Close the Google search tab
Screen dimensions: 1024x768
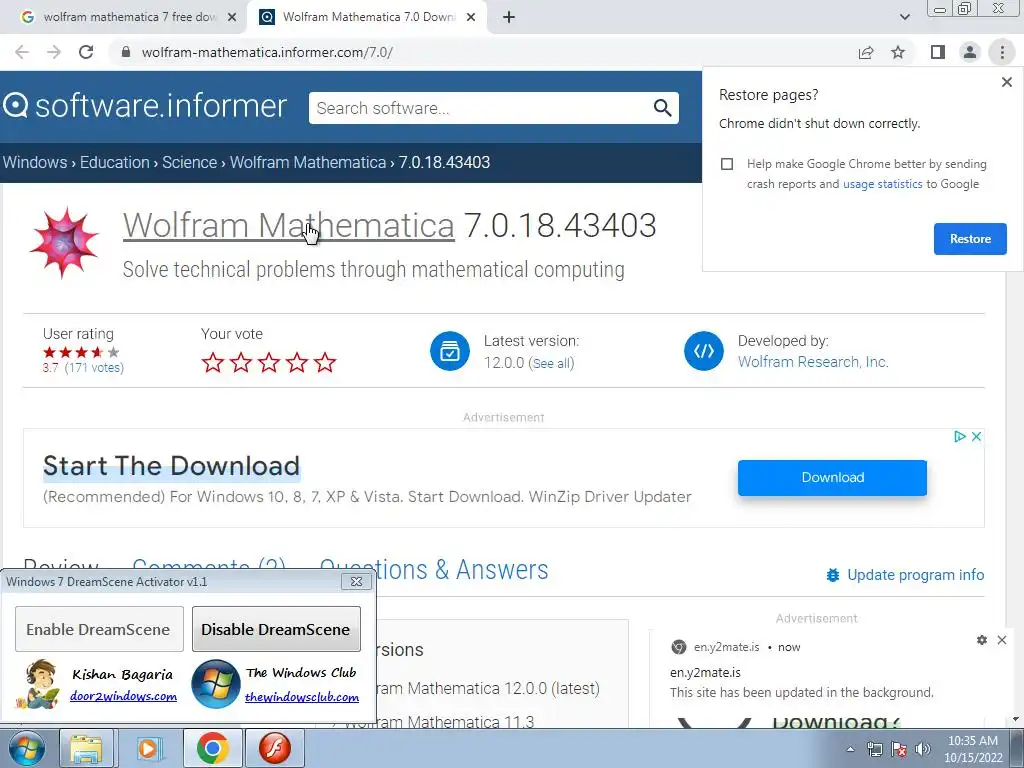coord(232,17)
